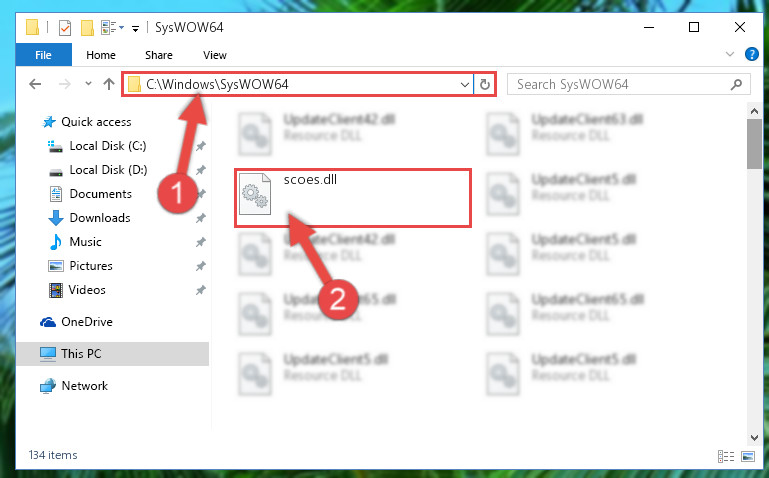Open the recent locations dropdown arrow
The width and height of the screenshot is (769, 478).
click(88, 84)
